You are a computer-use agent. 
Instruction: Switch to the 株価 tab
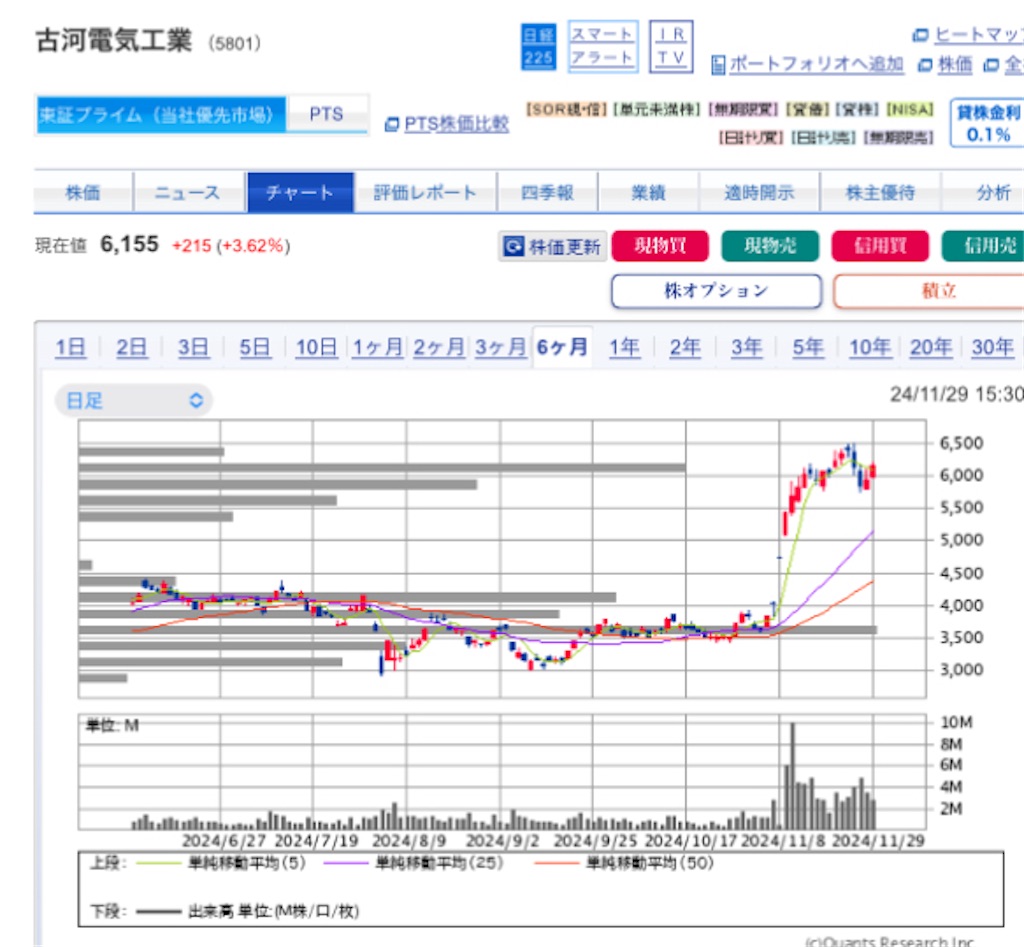(83, 193)
